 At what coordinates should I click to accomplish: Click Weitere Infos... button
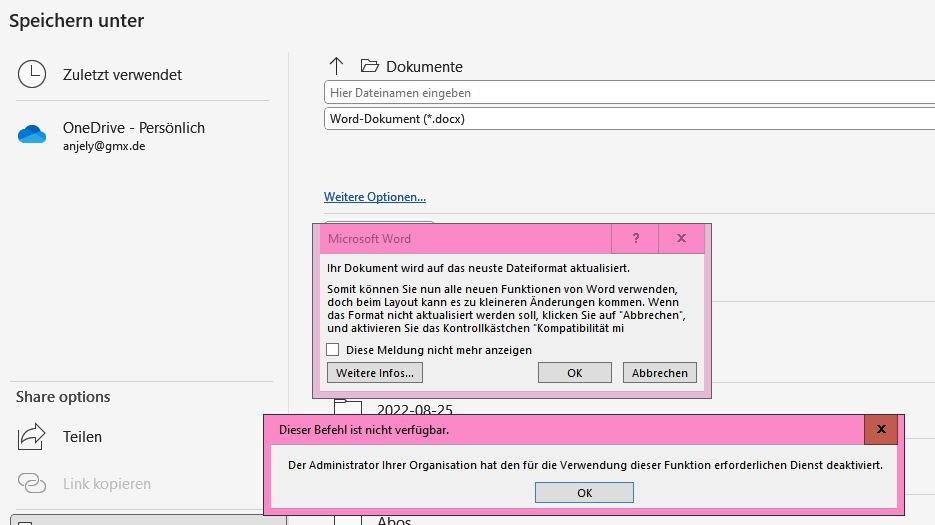(374, 373)
